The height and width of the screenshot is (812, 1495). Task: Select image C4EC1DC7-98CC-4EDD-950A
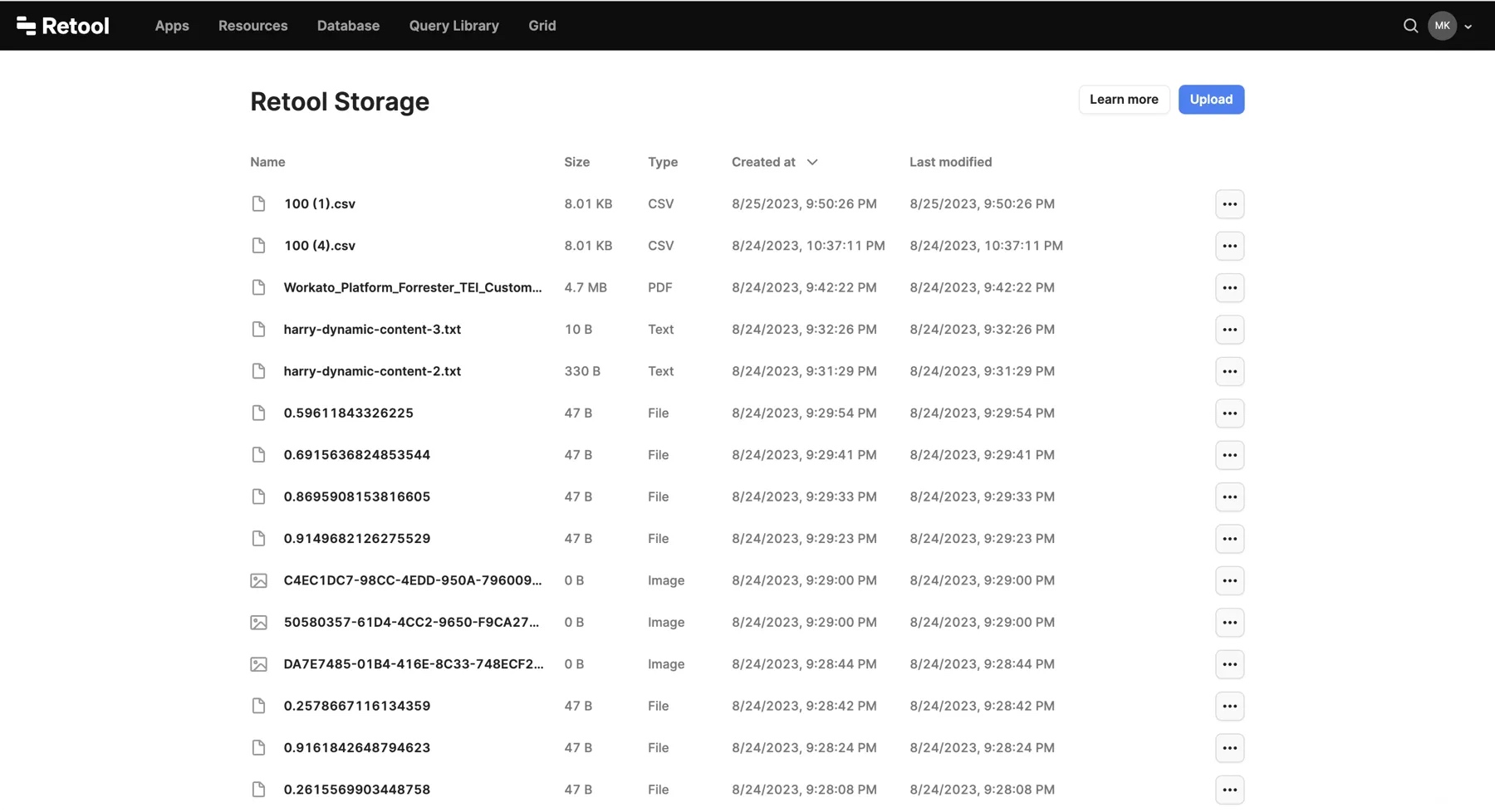point(413,580)
